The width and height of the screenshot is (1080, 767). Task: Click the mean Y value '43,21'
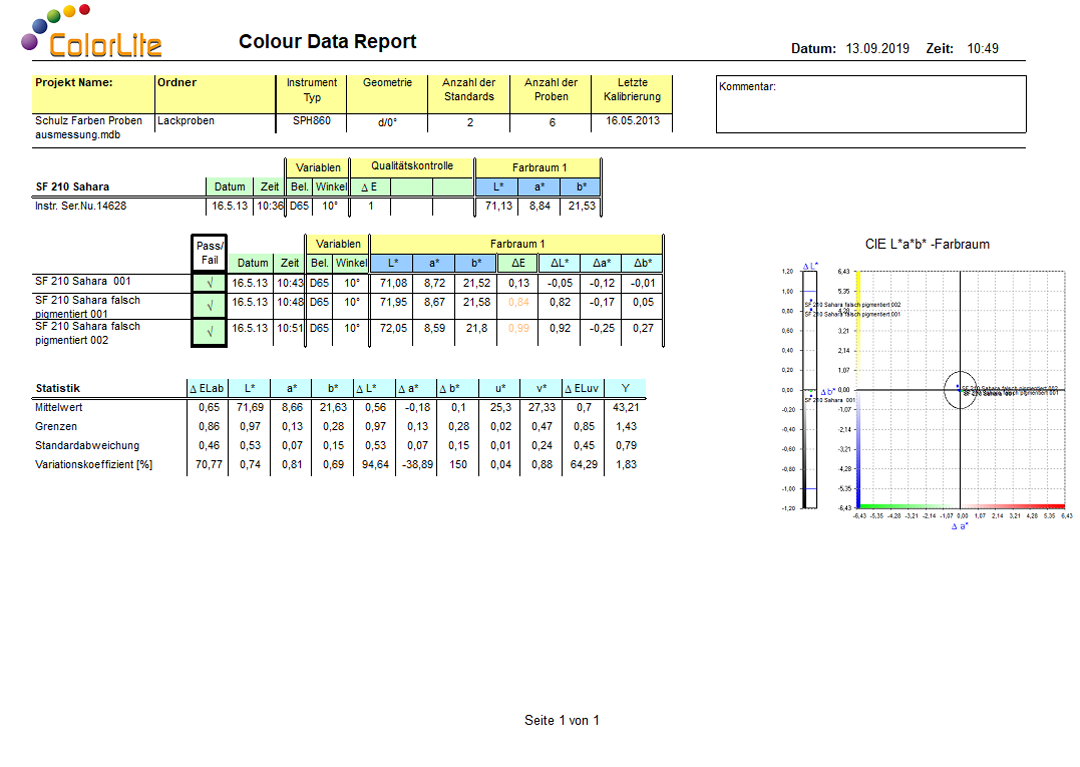pos(626,408)
